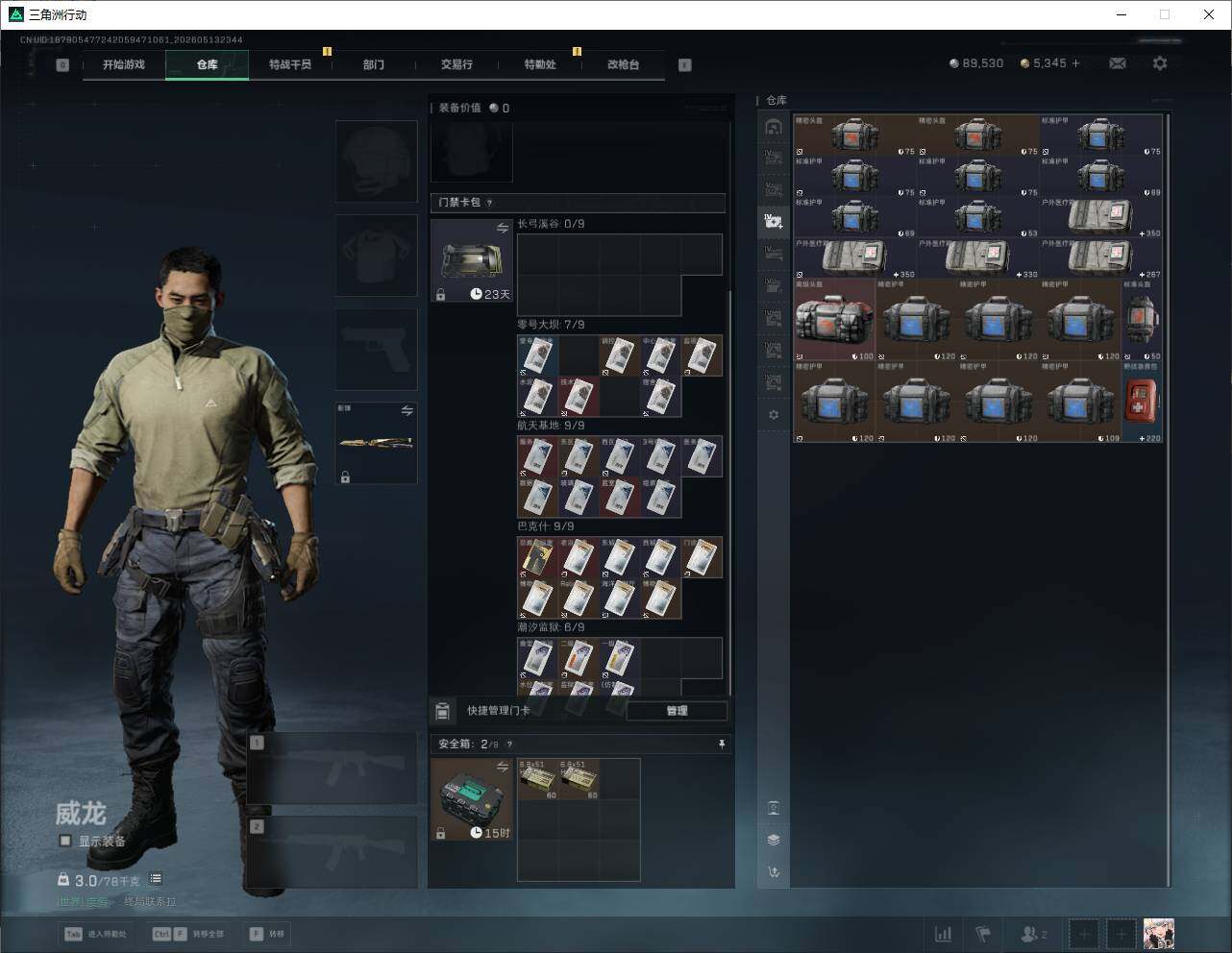1232x953 pixels.
Task: Select the second 6.8x51 ammo stack
Action: click(579, 779)
